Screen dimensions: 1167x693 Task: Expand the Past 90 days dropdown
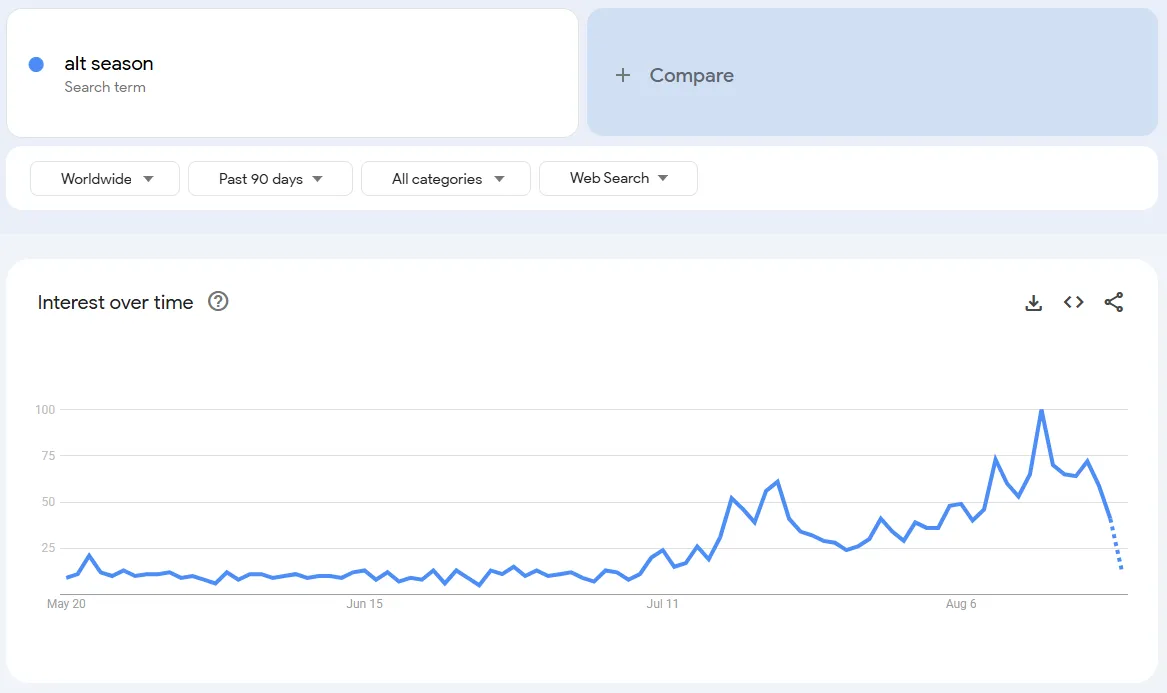pyautogui.click(x=270, y=179)
